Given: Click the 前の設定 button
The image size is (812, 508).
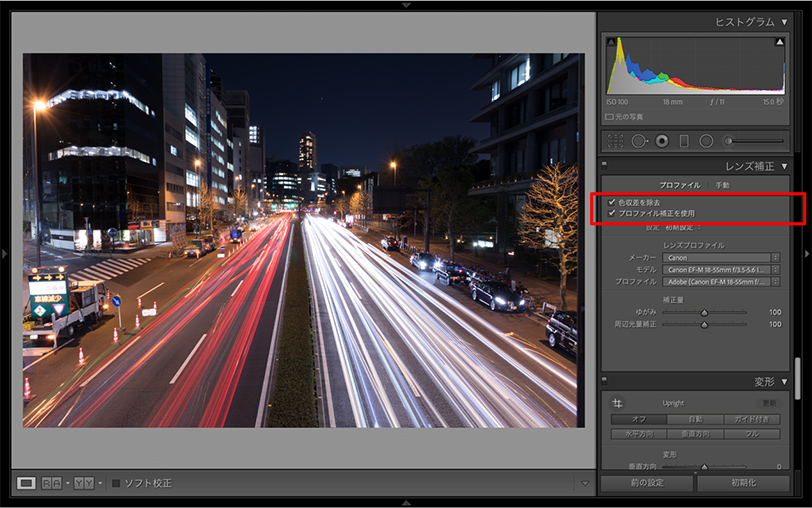Looking at the screenshot, I should click(x=646, y=483).
